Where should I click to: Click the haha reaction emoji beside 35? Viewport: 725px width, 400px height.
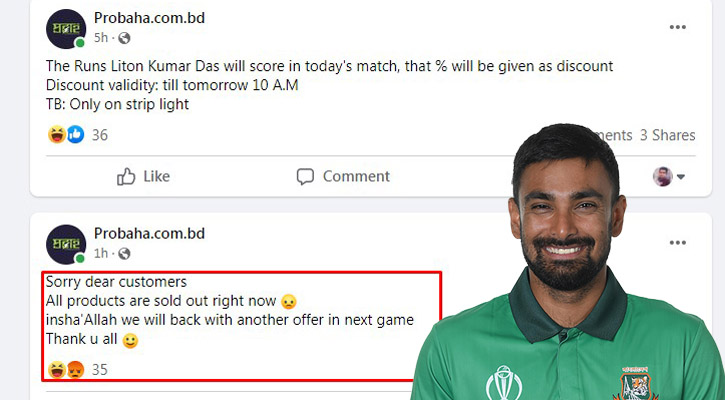[x=56, y=369]
